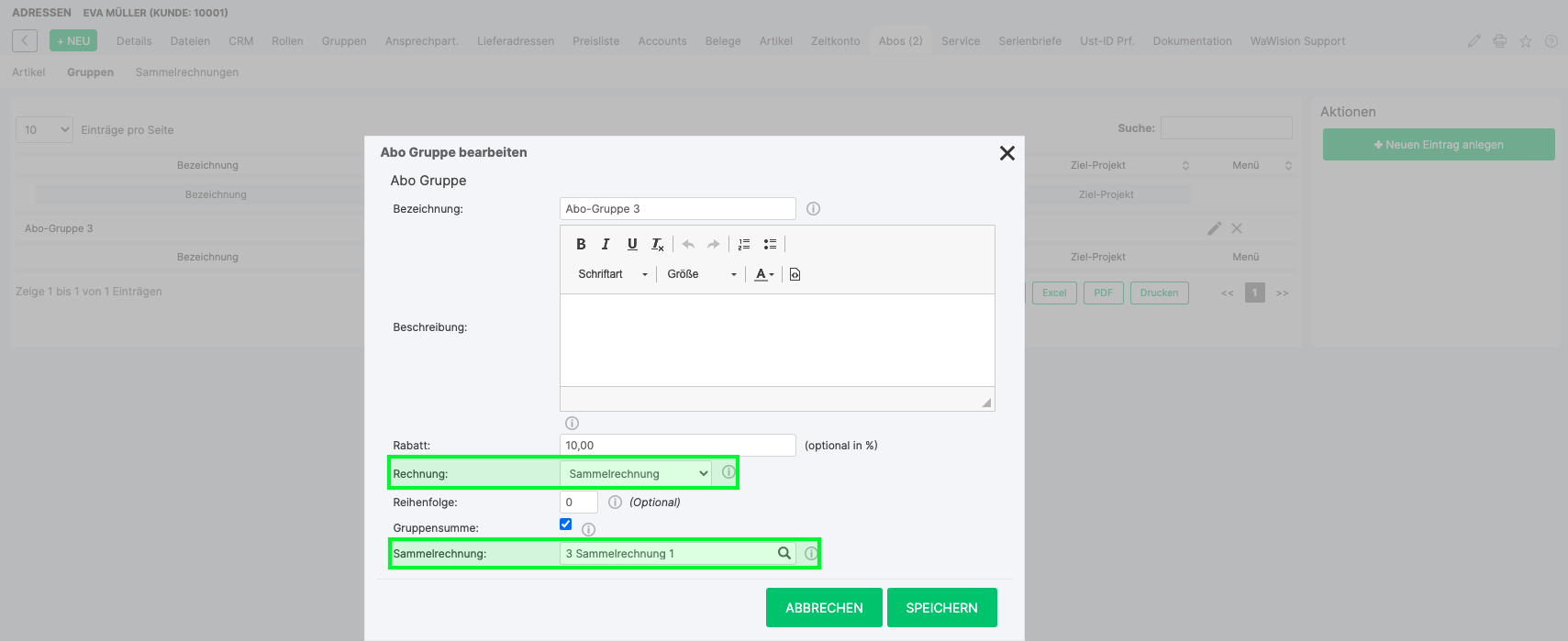The width and height of the screenshot is (1568, 641).
Task: Cancel editing with the ABBRECHEN button
Action: (824, 607)
